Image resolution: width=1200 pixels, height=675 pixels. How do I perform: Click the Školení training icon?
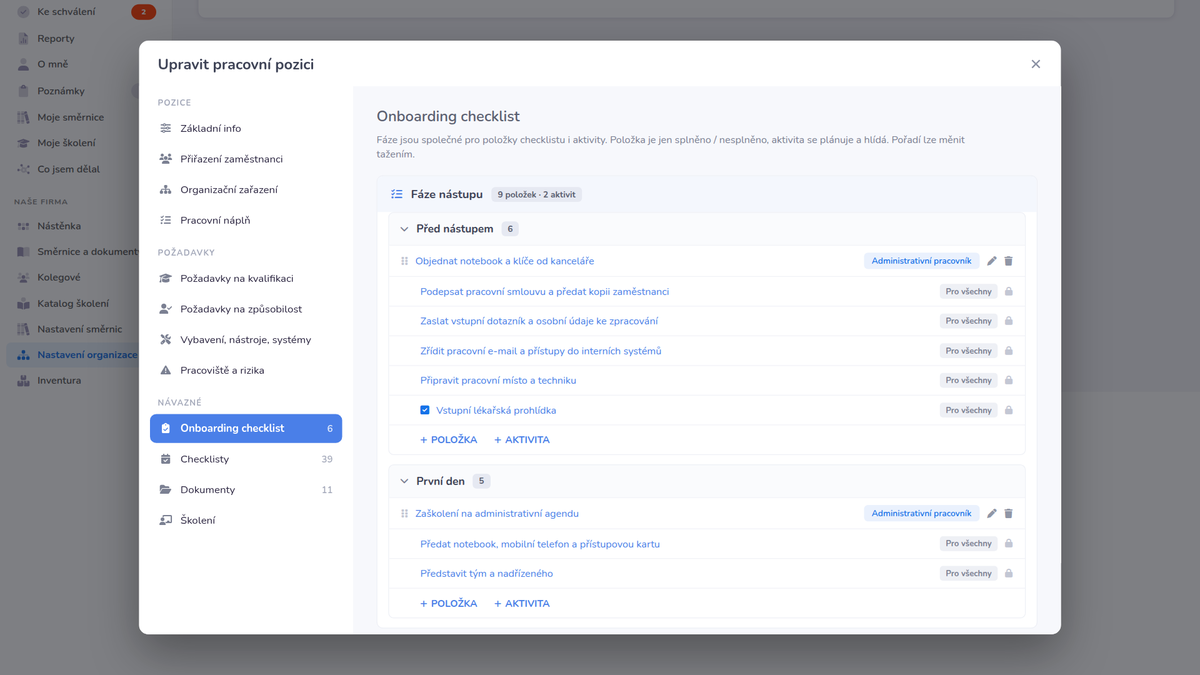point(166,520)
